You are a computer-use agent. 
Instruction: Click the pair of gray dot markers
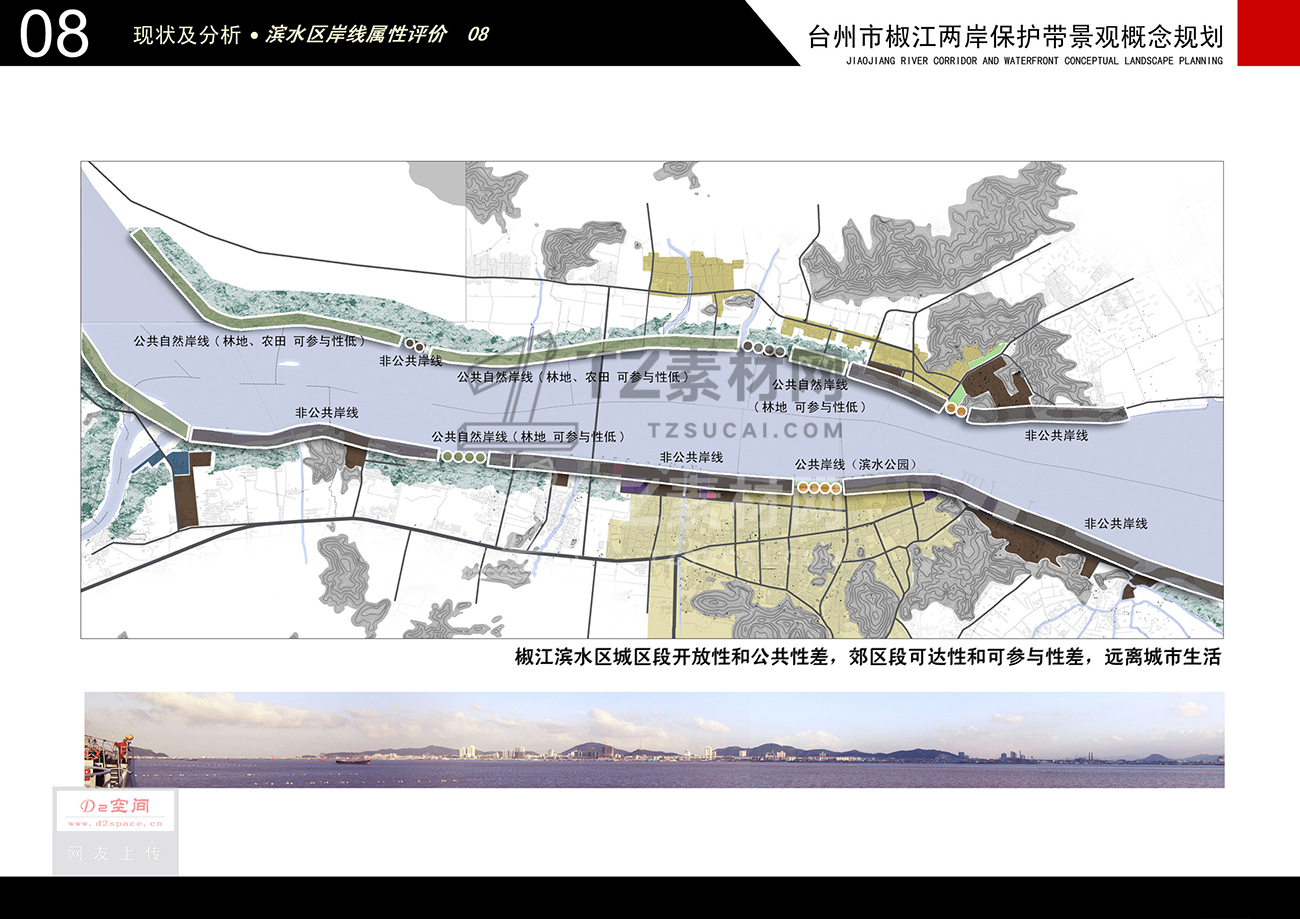click(x=414, y=346)
